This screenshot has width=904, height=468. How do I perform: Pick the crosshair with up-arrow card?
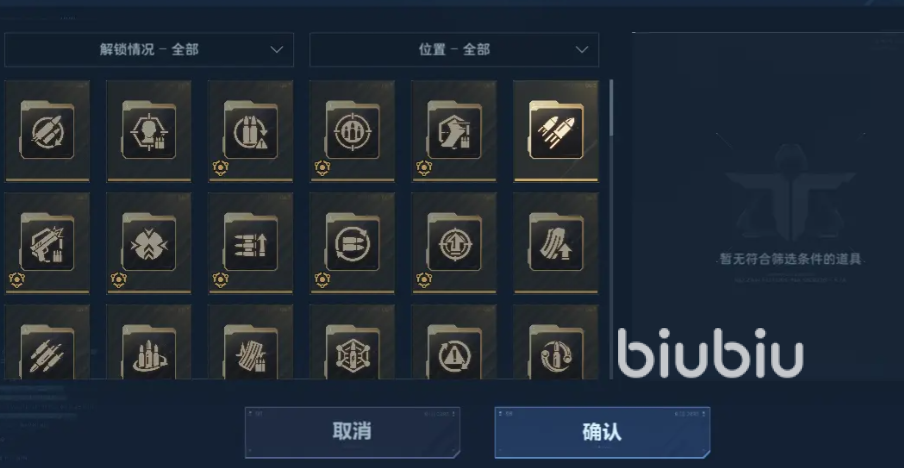tap(454, 243)
